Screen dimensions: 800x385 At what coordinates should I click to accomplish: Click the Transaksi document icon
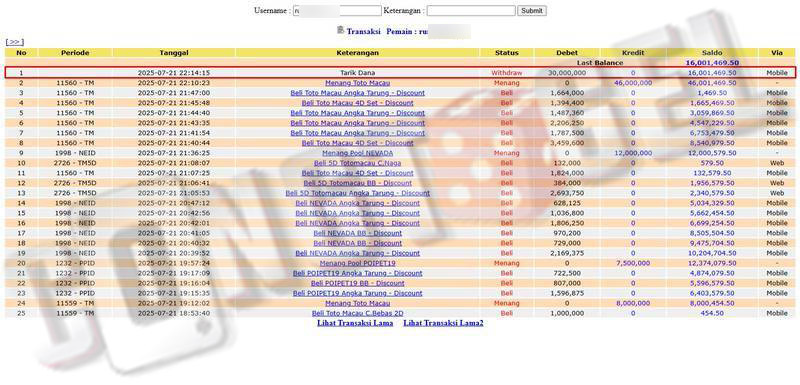tap(341, 30)
